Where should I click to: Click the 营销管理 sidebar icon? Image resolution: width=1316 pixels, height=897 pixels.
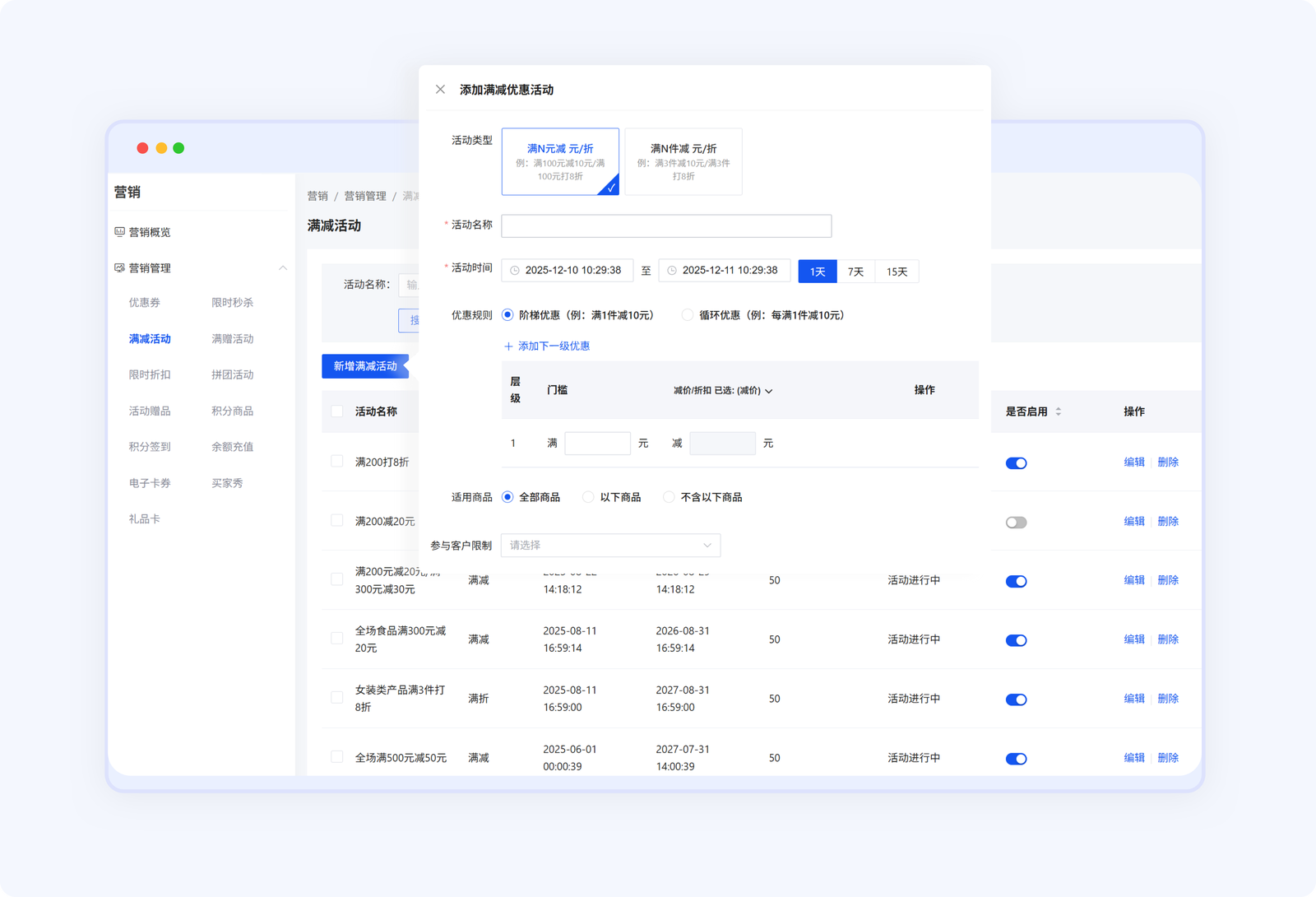119,268
